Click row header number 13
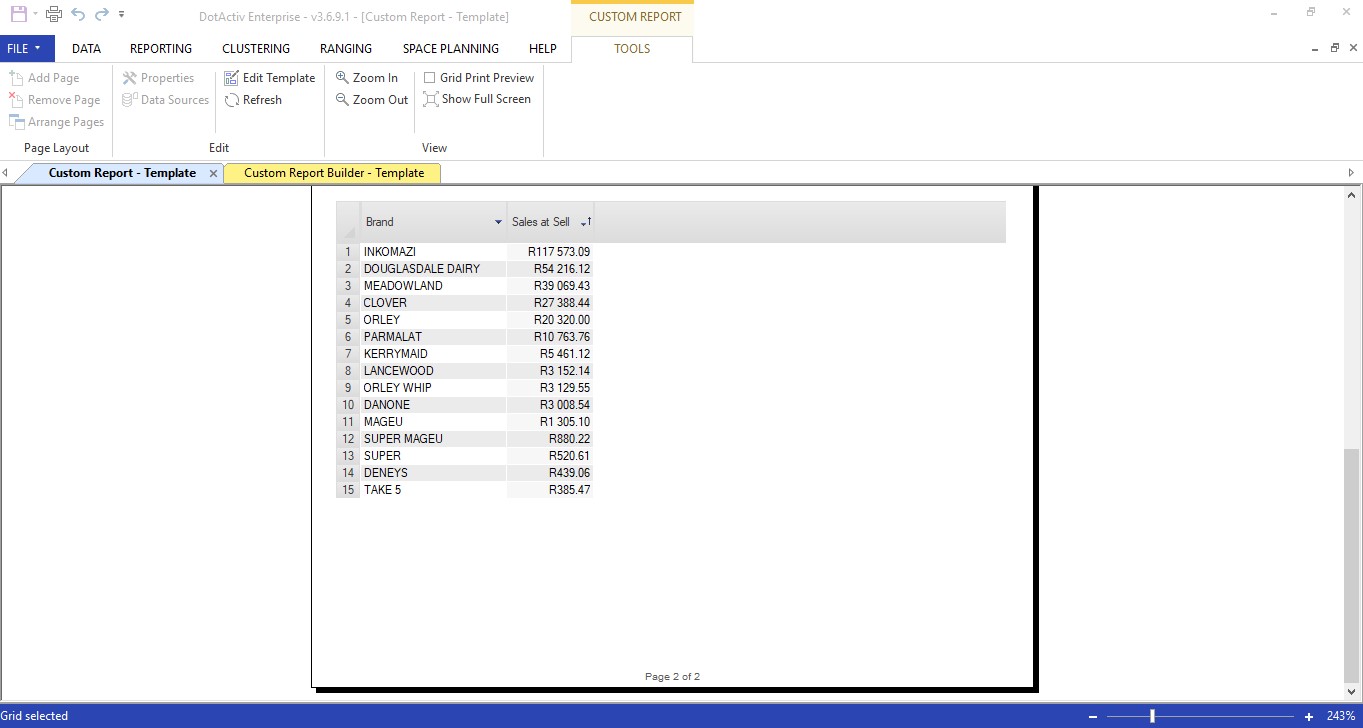This screenshot has width=1363, height=728. [x=348, y=456]
